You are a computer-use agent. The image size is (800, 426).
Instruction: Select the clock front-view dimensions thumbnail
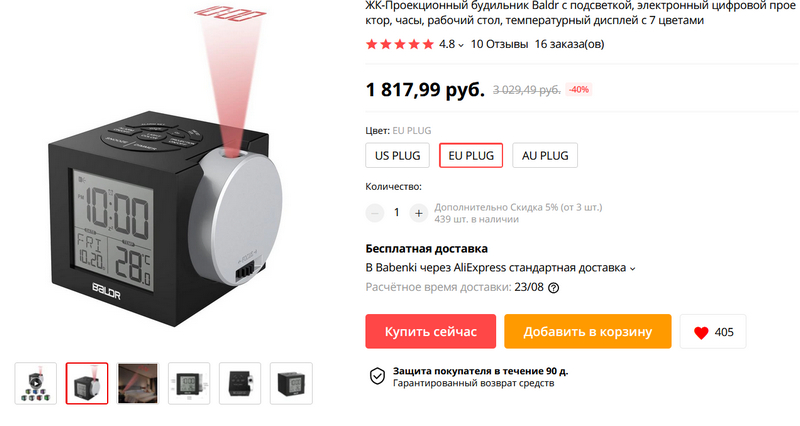click(x=189, y=384)
